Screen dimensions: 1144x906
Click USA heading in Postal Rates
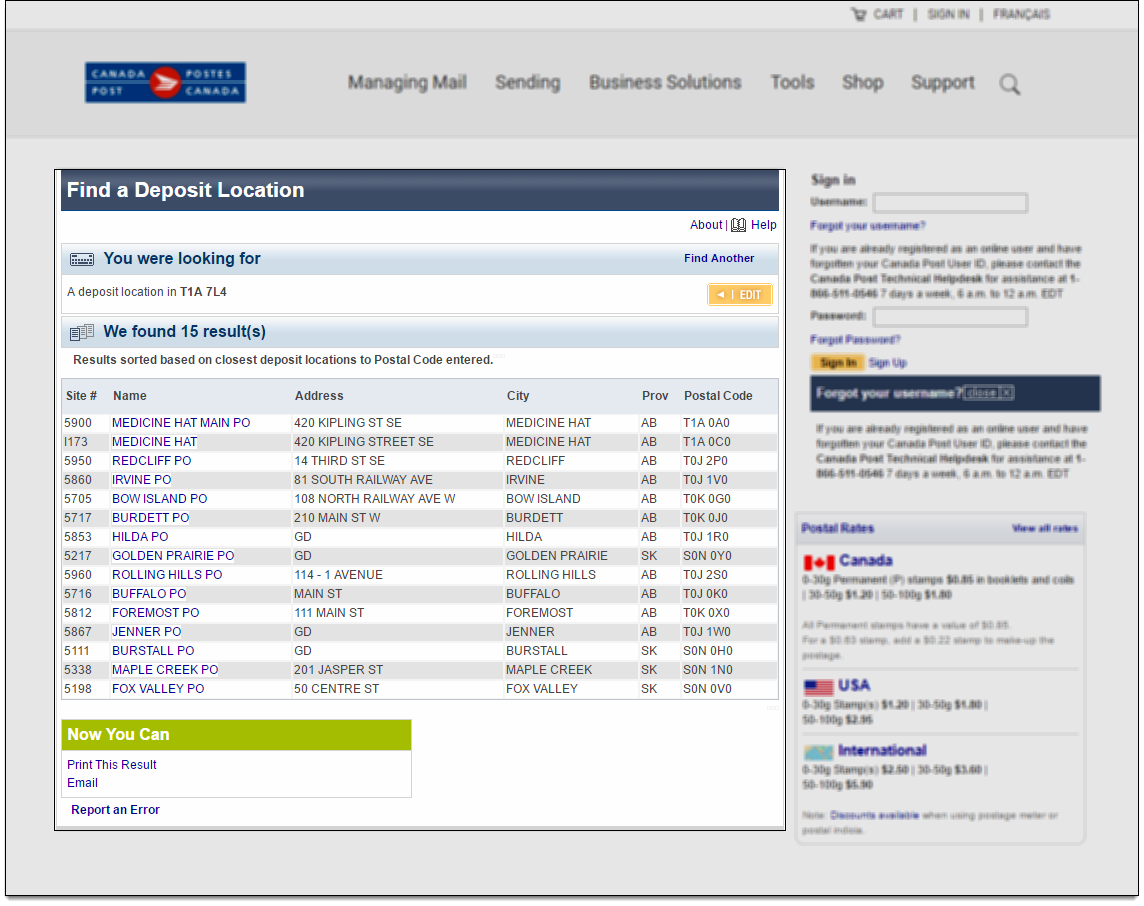point(854,686)
